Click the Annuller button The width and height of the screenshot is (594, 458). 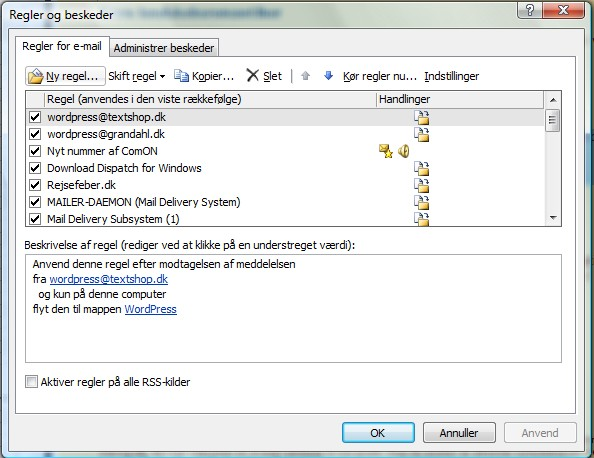click(x=459, y=433)
